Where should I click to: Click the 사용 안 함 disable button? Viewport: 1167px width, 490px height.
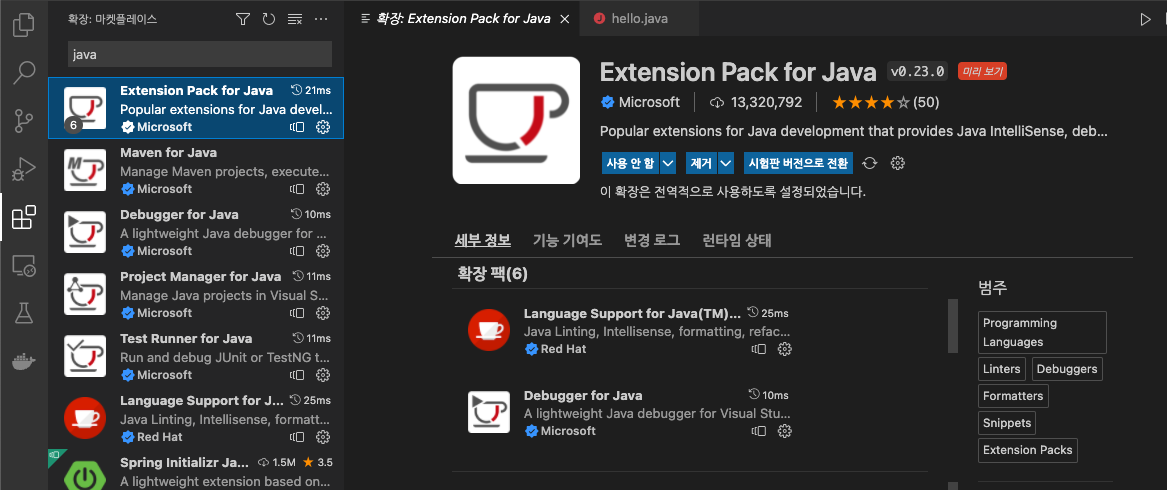coord(630,162)
